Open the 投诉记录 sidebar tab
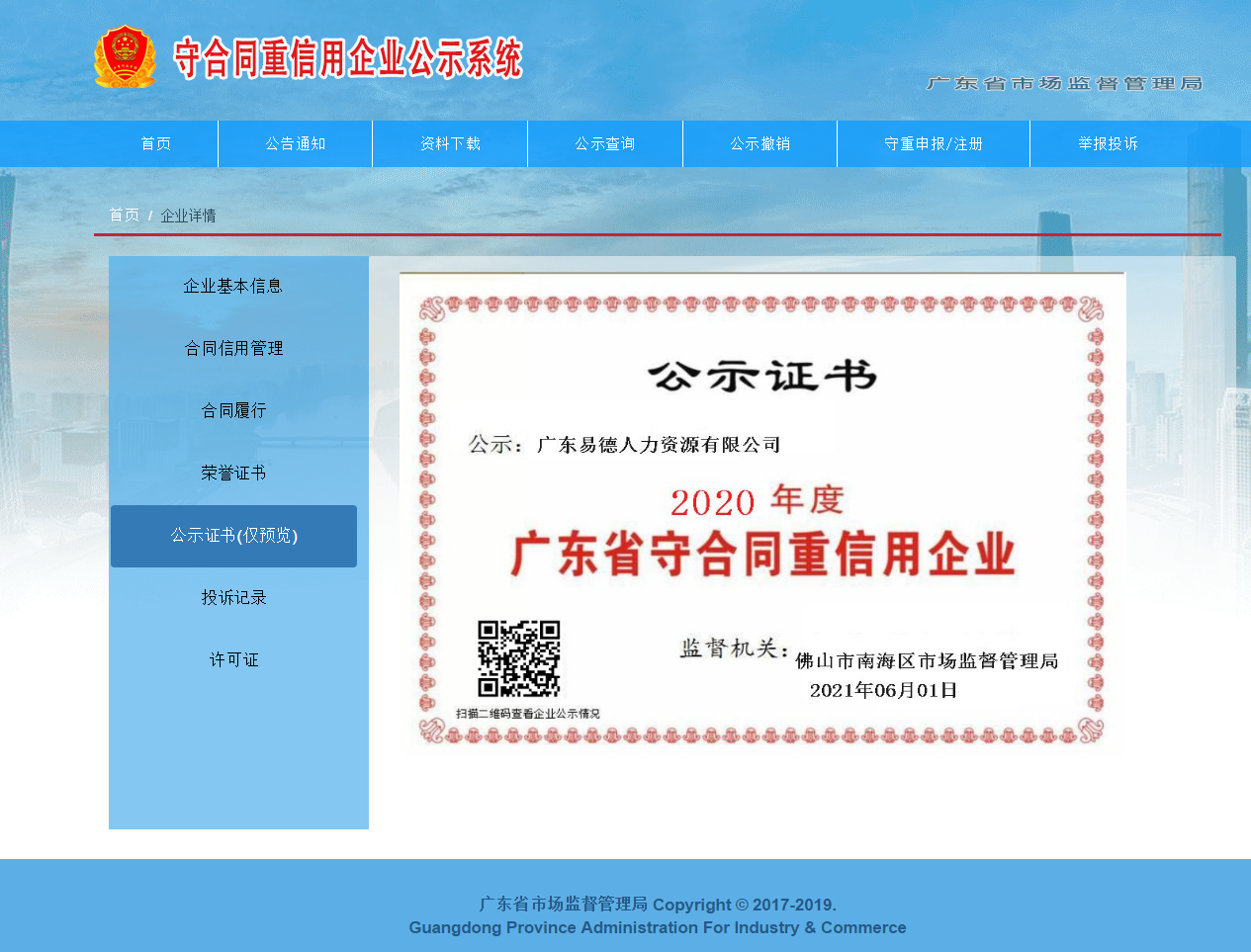The height and width of the screenshot is (952, 1251). 233,598
